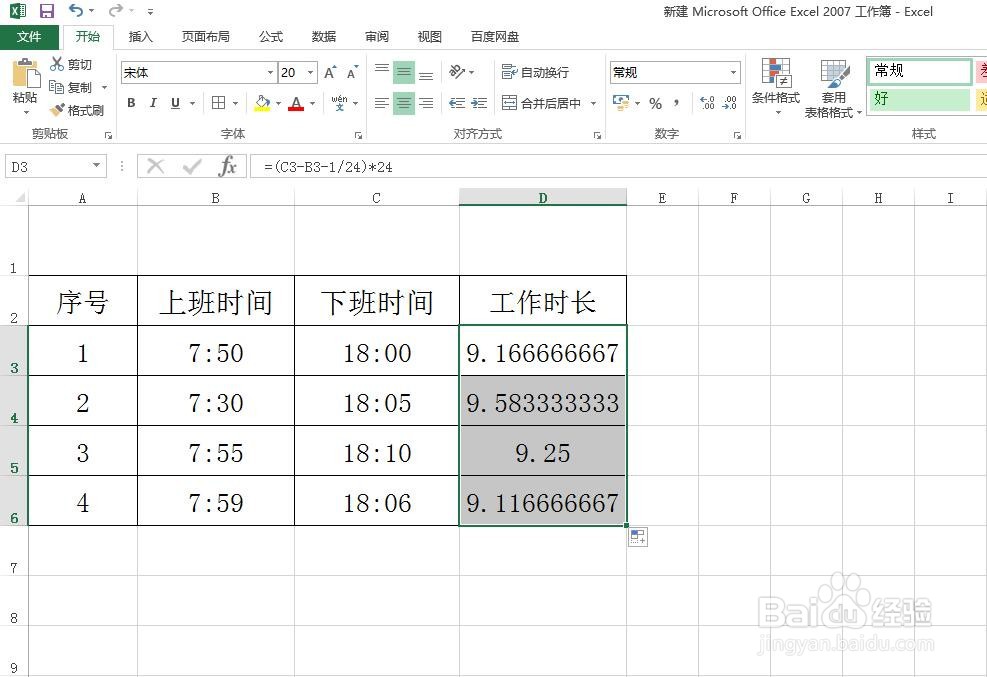
Task: Open the font group dialog launcher
Action: tap(358, 135)
